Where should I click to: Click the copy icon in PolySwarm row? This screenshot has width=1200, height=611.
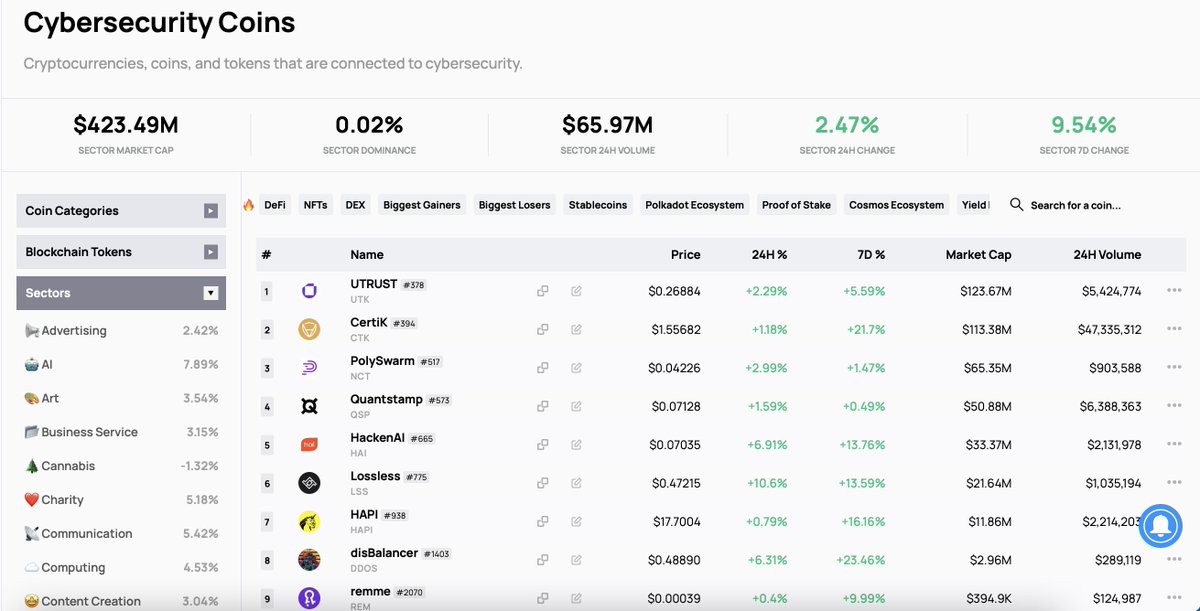pos(542,368)
